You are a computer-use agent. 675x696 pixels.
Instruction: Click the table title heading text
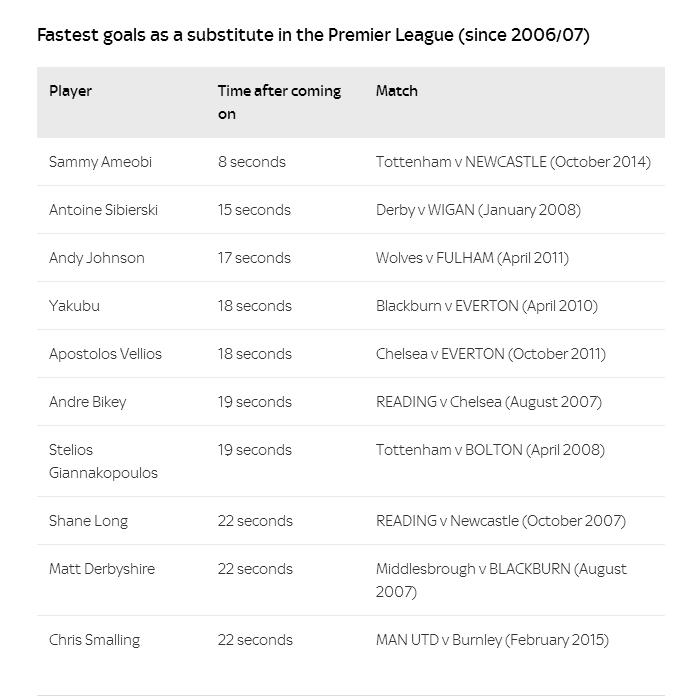[x=313, y=35]
